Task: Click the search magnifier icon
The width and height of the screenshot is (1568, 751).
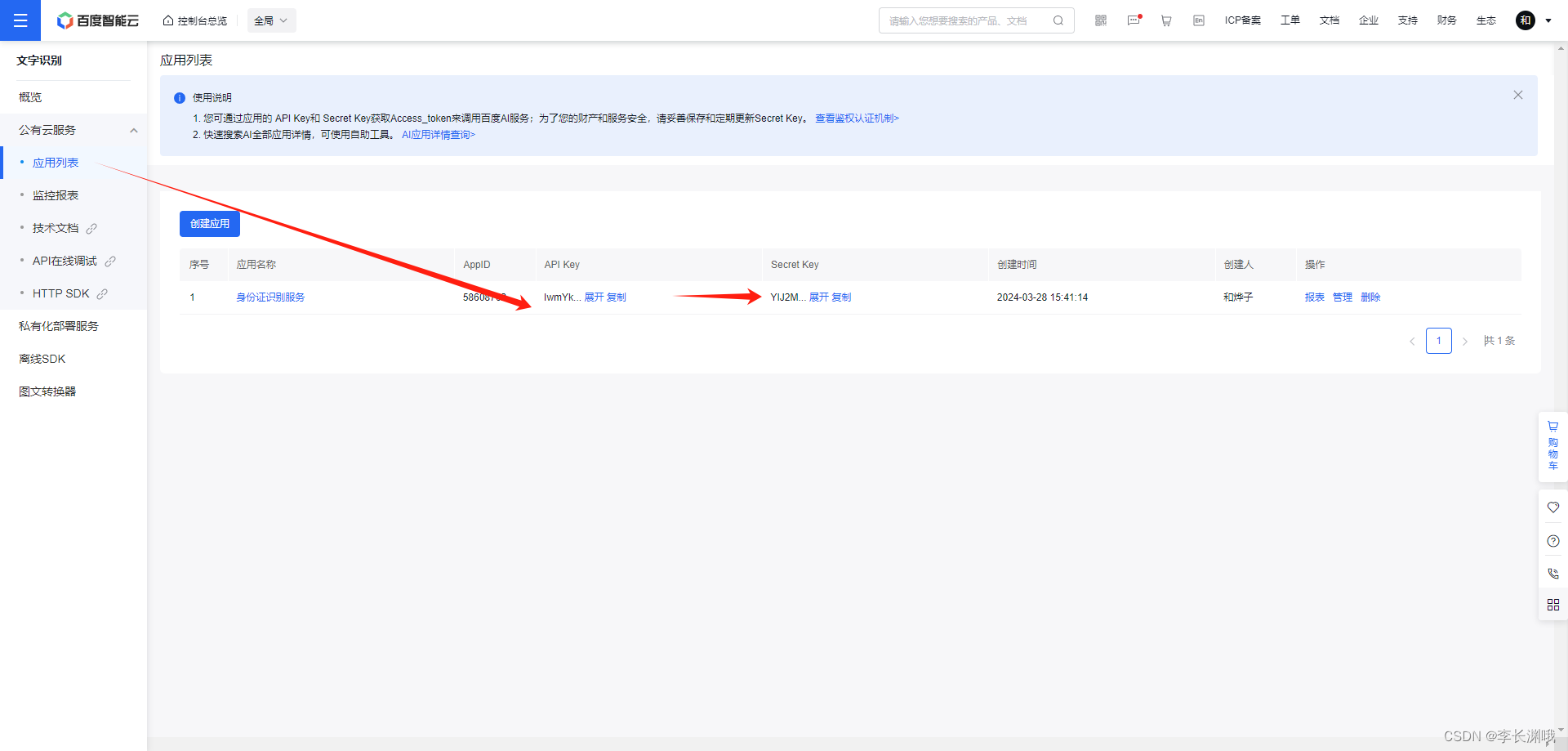Action: click(1058, 20)
